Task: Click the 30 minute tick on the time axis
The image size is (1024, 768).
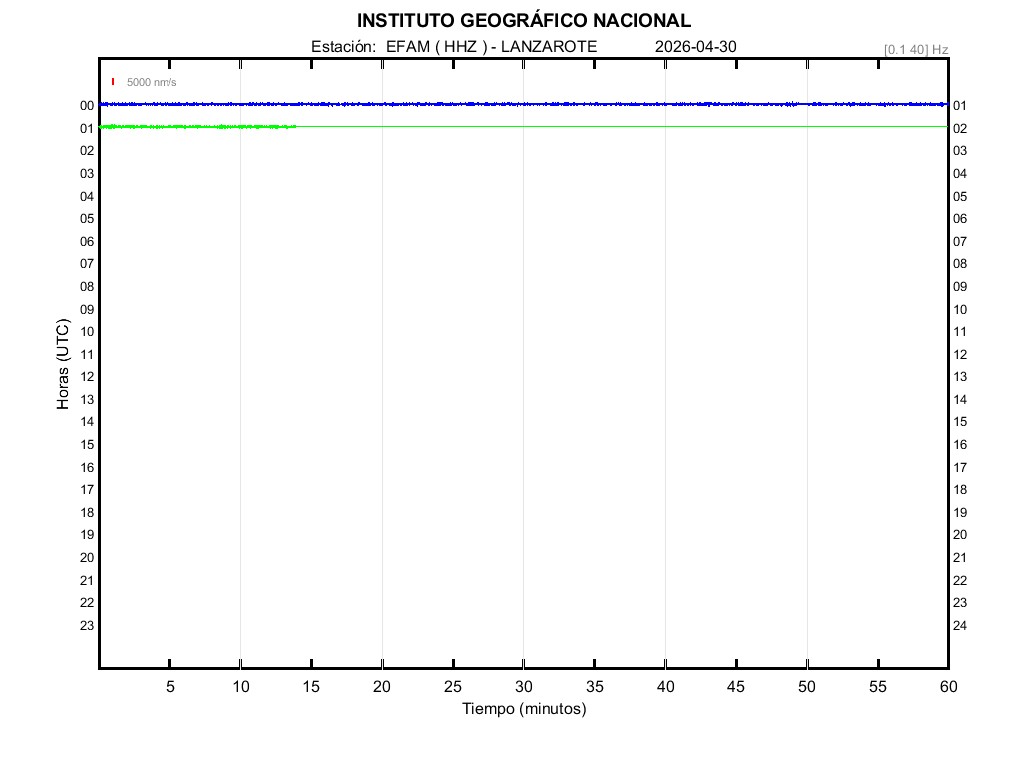Action: click(x=524, y=686)
